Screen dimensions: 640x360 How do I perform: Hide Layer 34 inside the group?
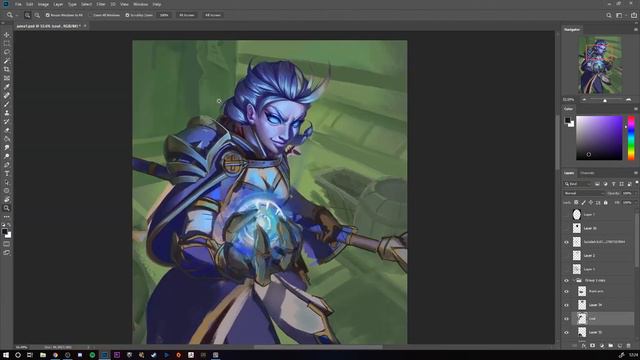[x=567, y=305]
